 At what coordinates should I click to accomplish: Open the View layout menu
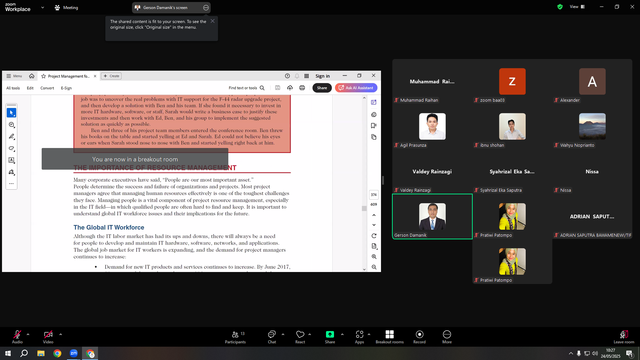pyautogui.click(x=577, y=7)
